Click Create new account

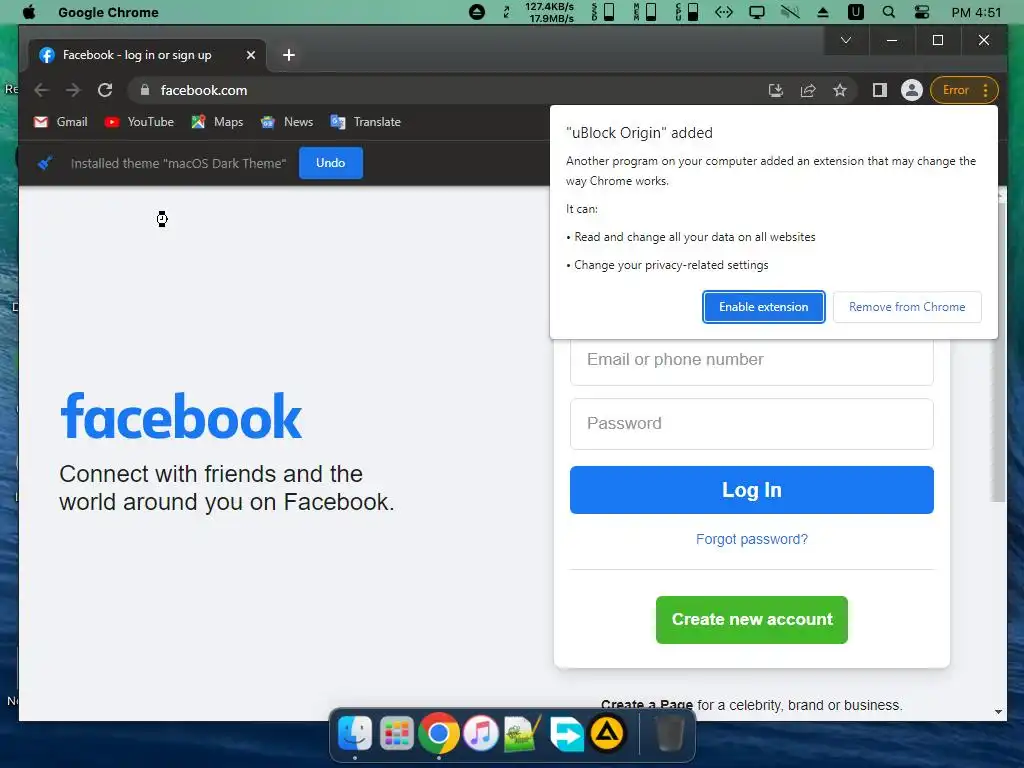[x=752, y=620]
